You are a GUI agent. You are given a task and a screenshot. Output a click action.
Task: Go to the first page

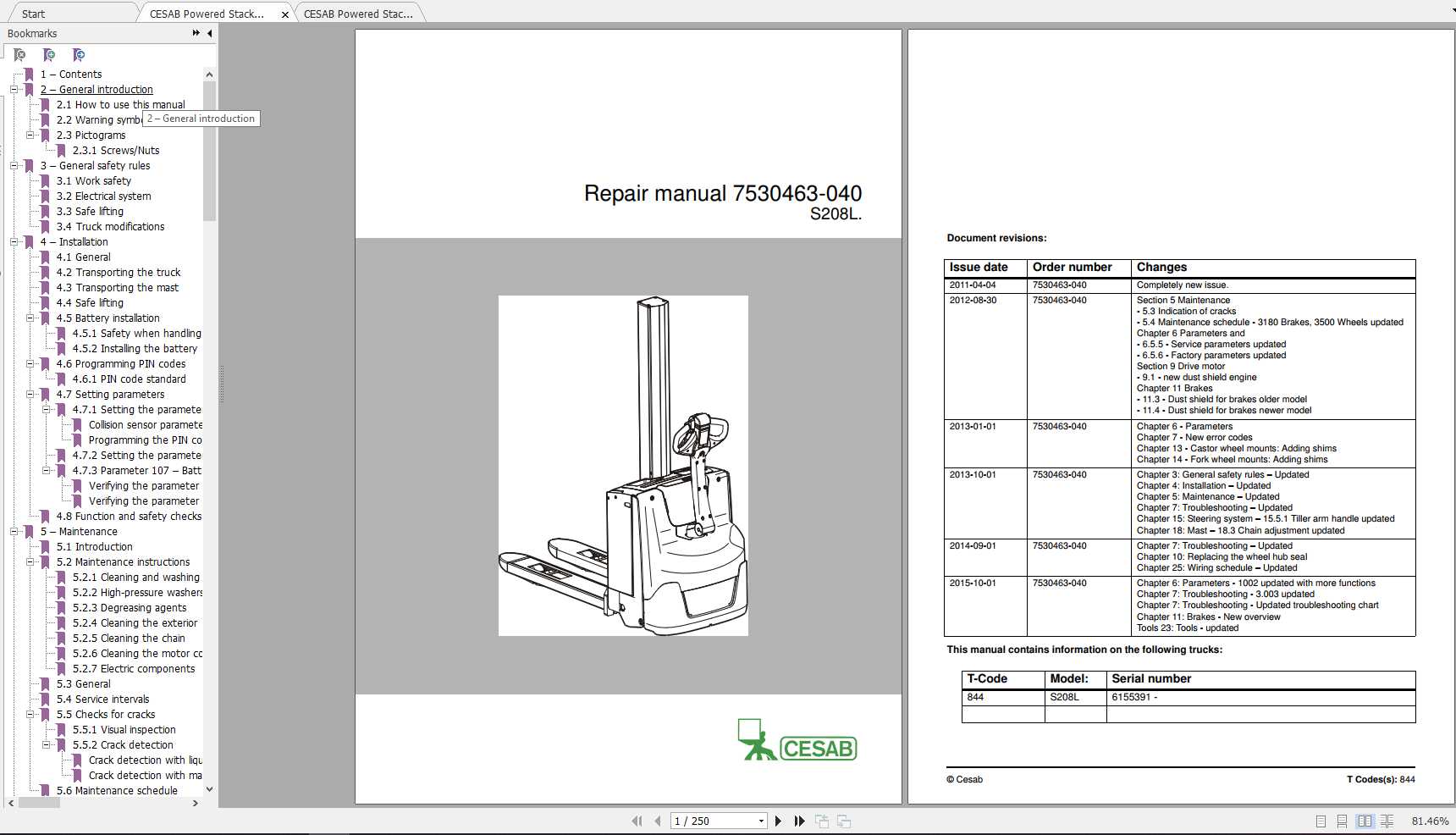(637, 821)
